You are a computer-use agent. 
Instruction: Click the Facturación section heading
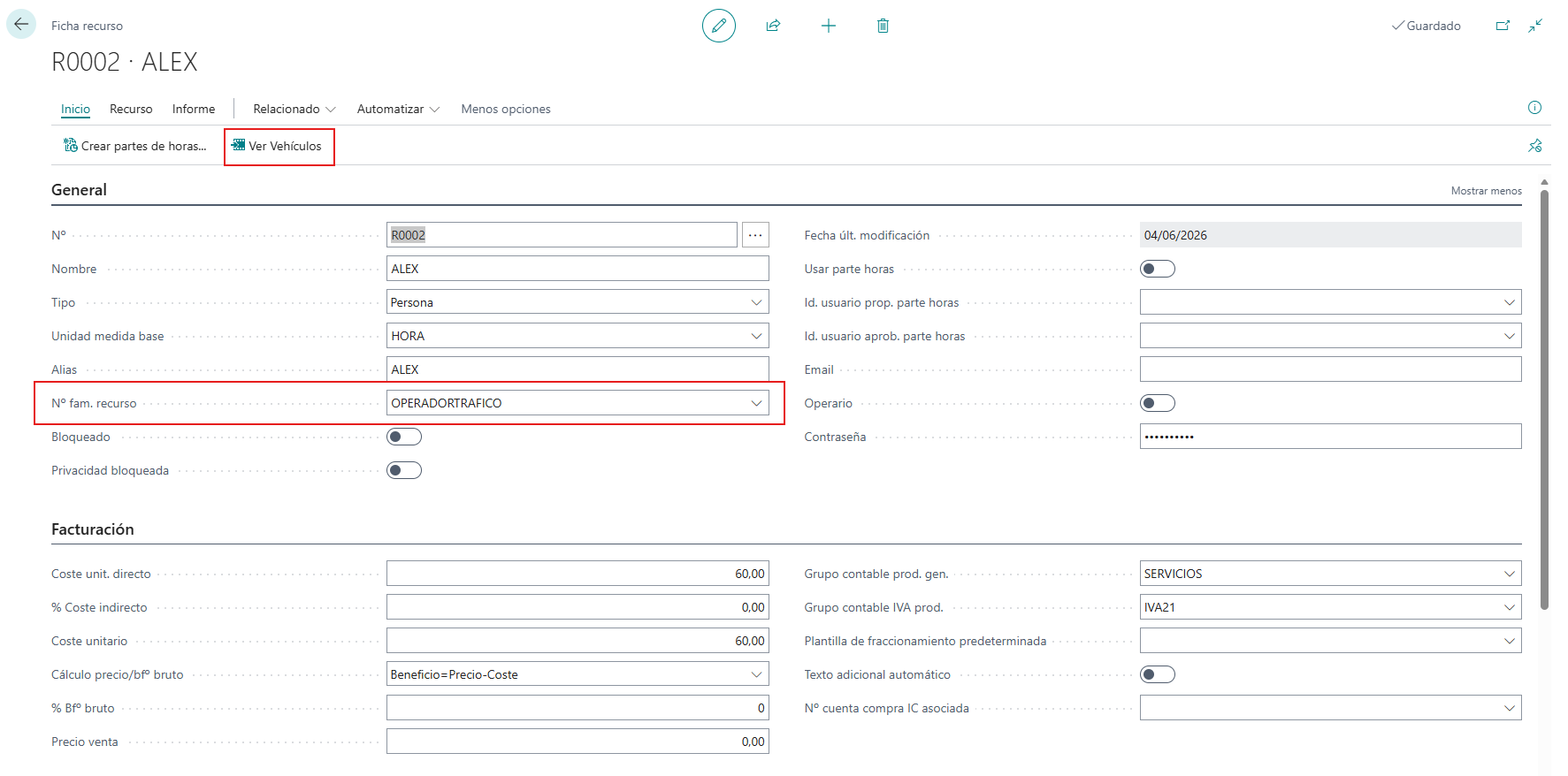coord(93,529)
